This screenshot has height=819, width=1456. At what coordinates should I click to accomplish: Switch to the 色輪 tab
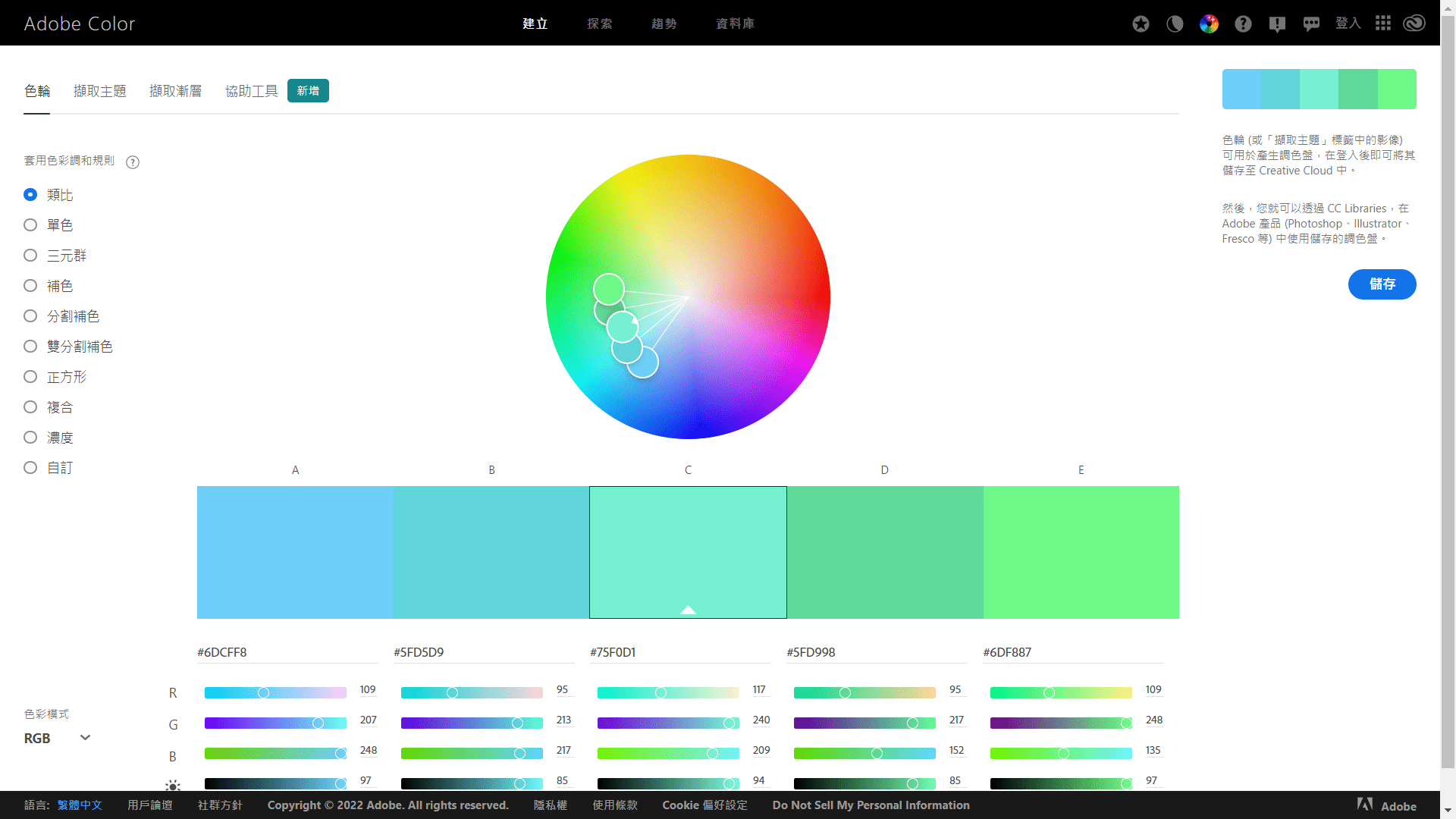point(37,91)
